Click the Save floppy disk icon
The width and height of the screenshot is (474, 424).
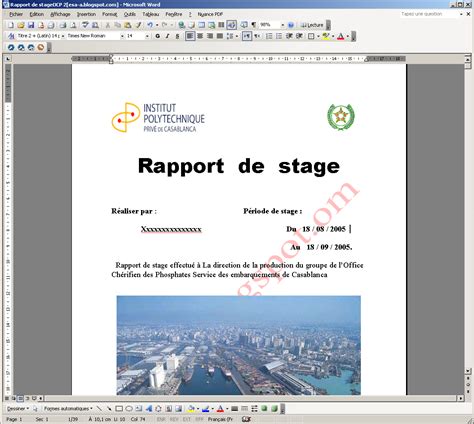click(x=31, y=25)
